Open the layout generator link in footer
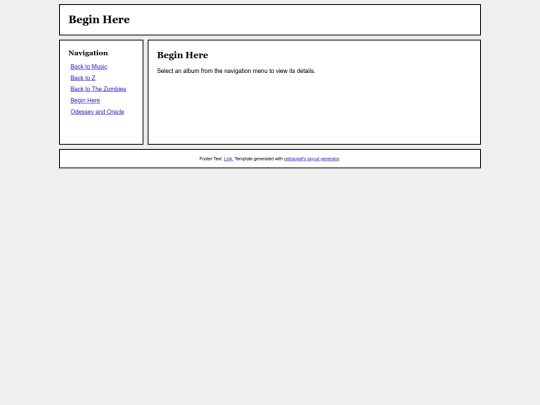The image size is (540, 405). [x=312, y=159]
